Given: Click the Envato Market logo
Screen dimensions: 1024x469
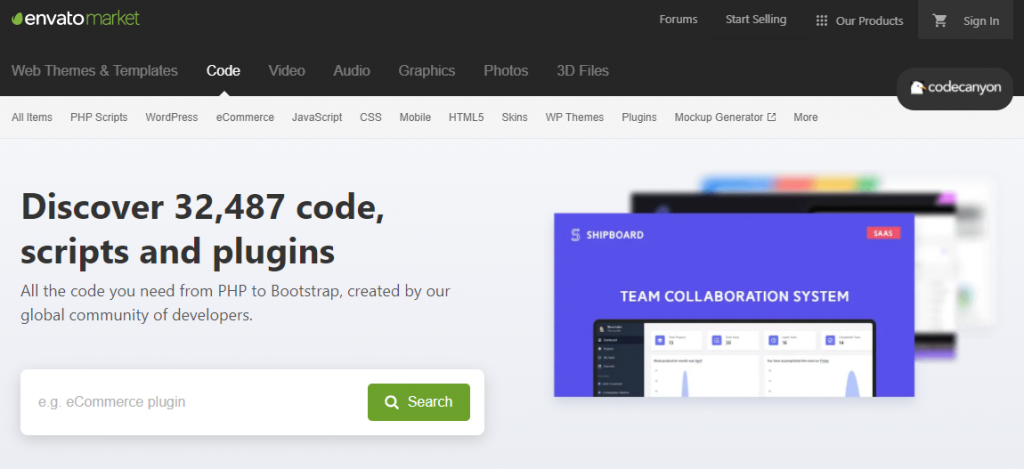Looking at the screenshot, I should coord(76,18).
